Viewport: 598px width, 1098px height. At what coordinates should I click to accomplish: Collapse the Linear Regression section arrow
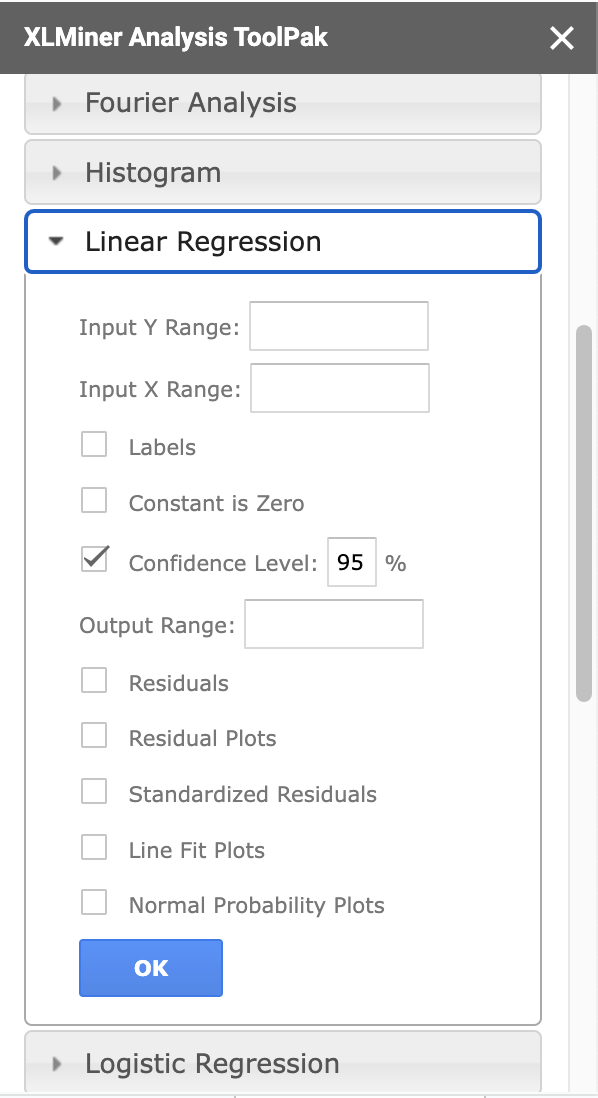coord(56,242)
